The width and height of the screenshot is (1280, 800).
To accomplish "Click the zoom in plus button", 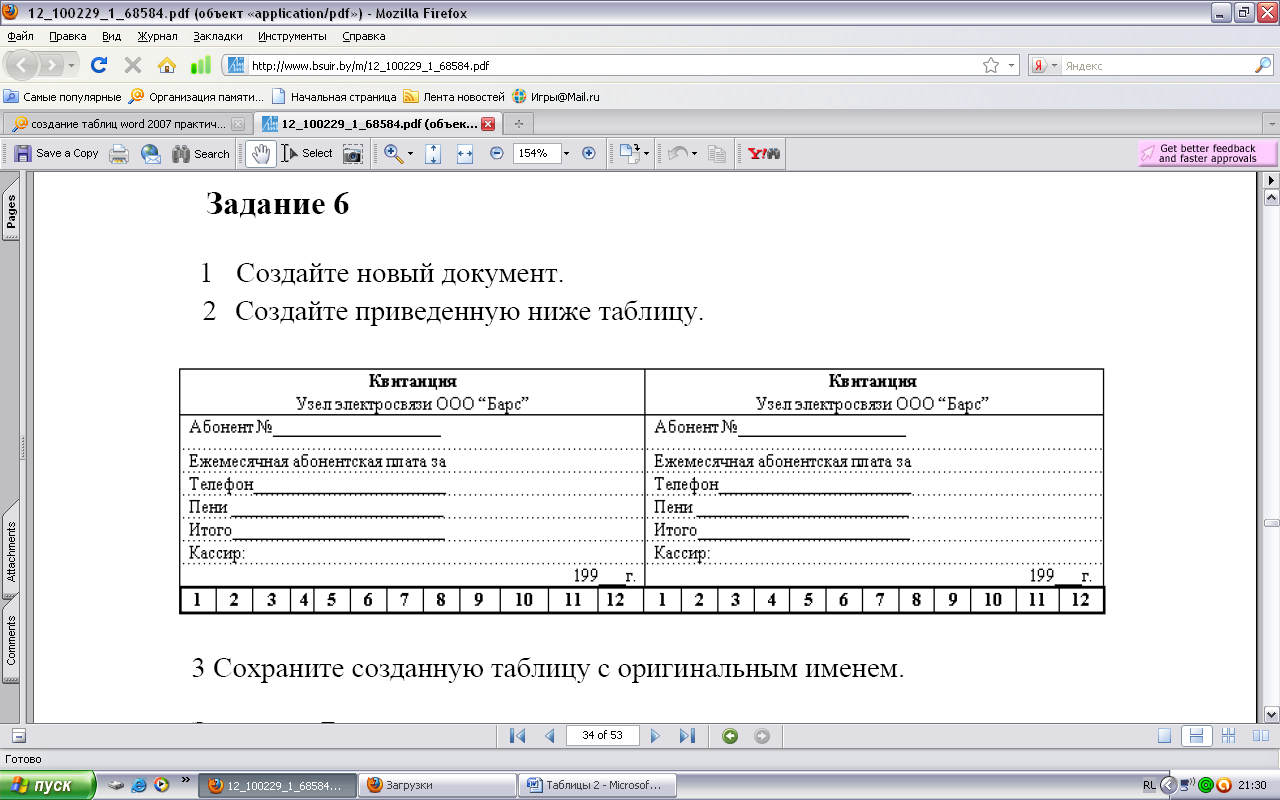I will (589, 153).
